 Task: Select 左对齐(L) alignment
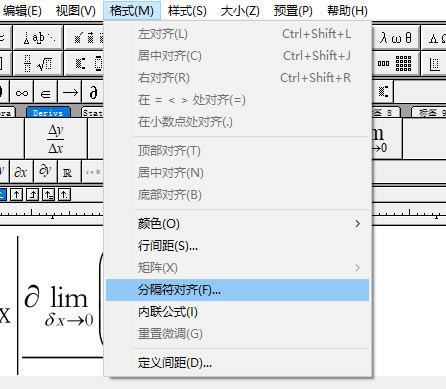click(x=237, y=34)
